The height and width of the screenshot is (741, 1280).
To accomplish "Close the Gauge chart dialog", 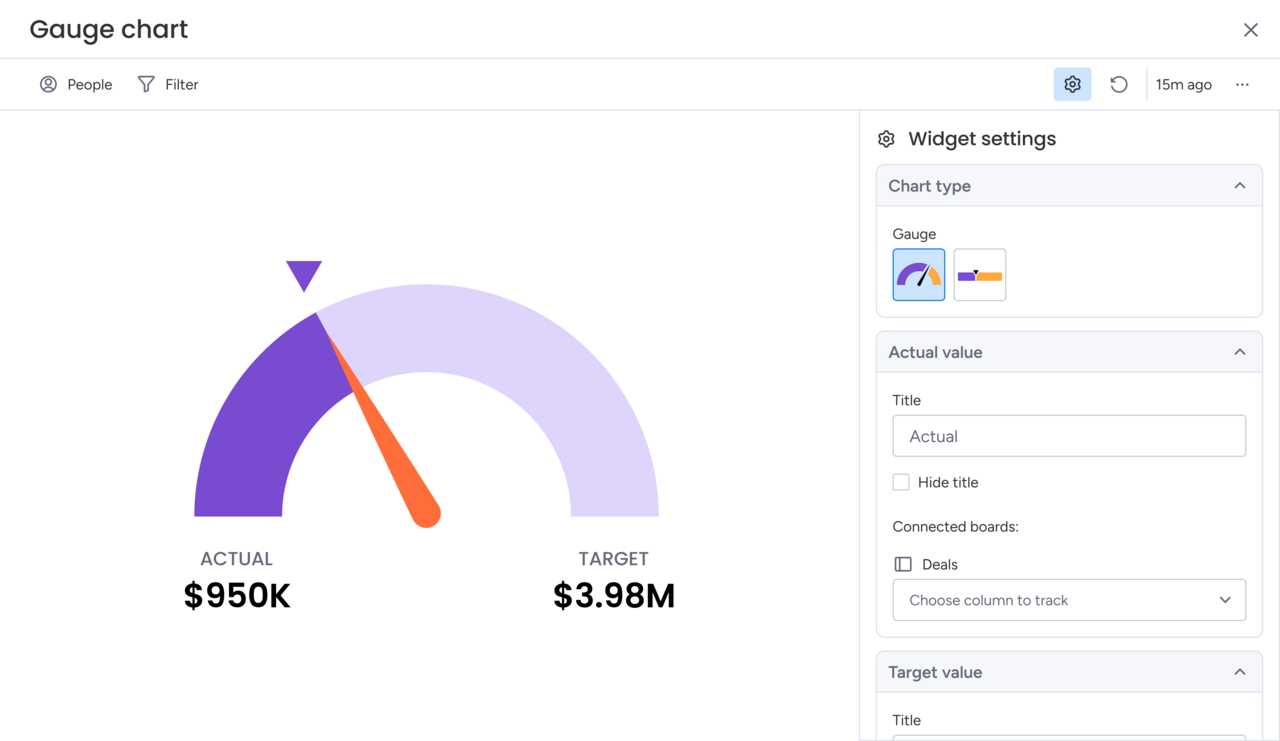I will point(1250,30).
